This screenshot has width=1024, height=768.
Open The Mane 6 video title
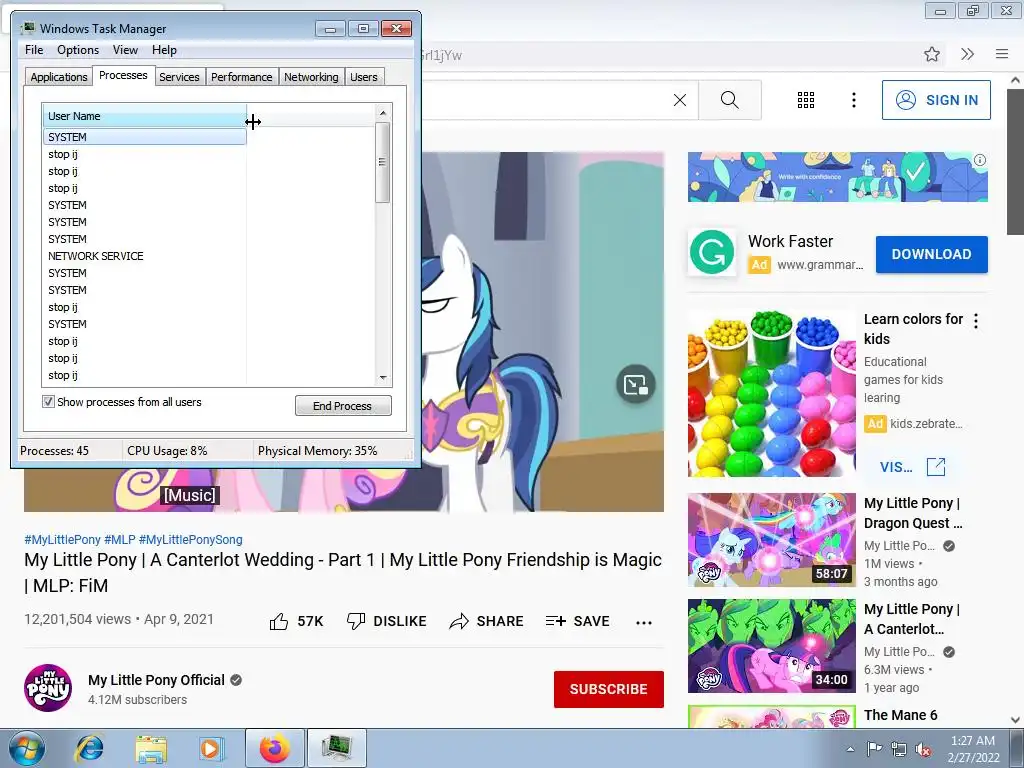(x=900, y=715)
